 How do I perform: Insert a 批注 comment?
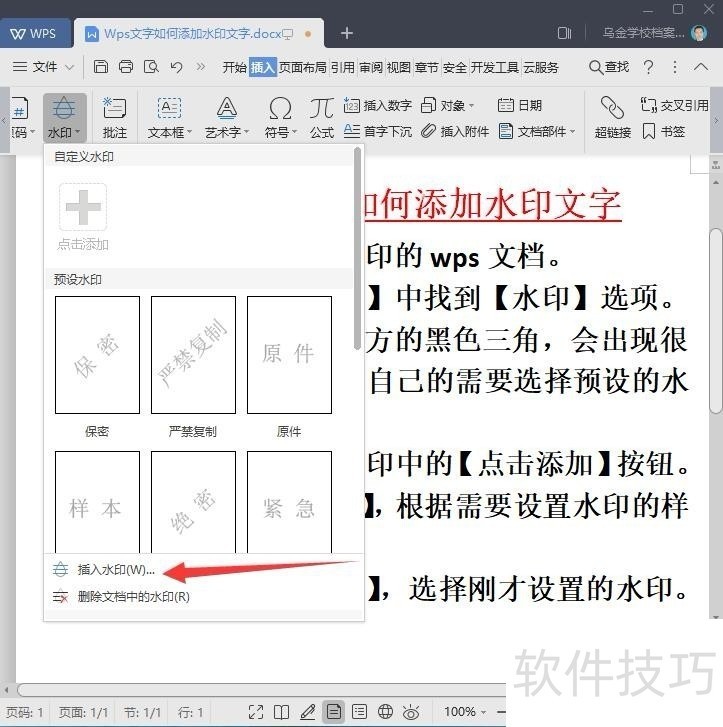coord(115,117)
